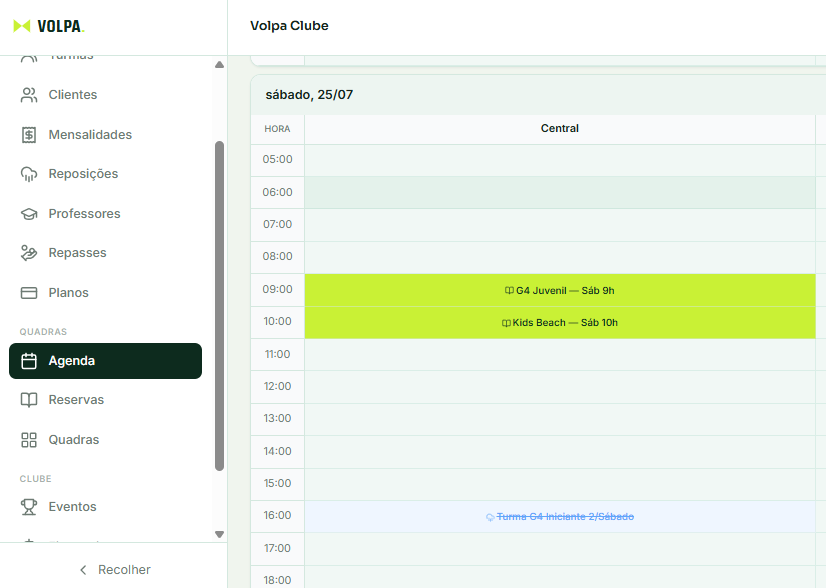Viewport: 826px width, 588px height.
Task: Select the Agenda menu item
Action: coord(105,361)
